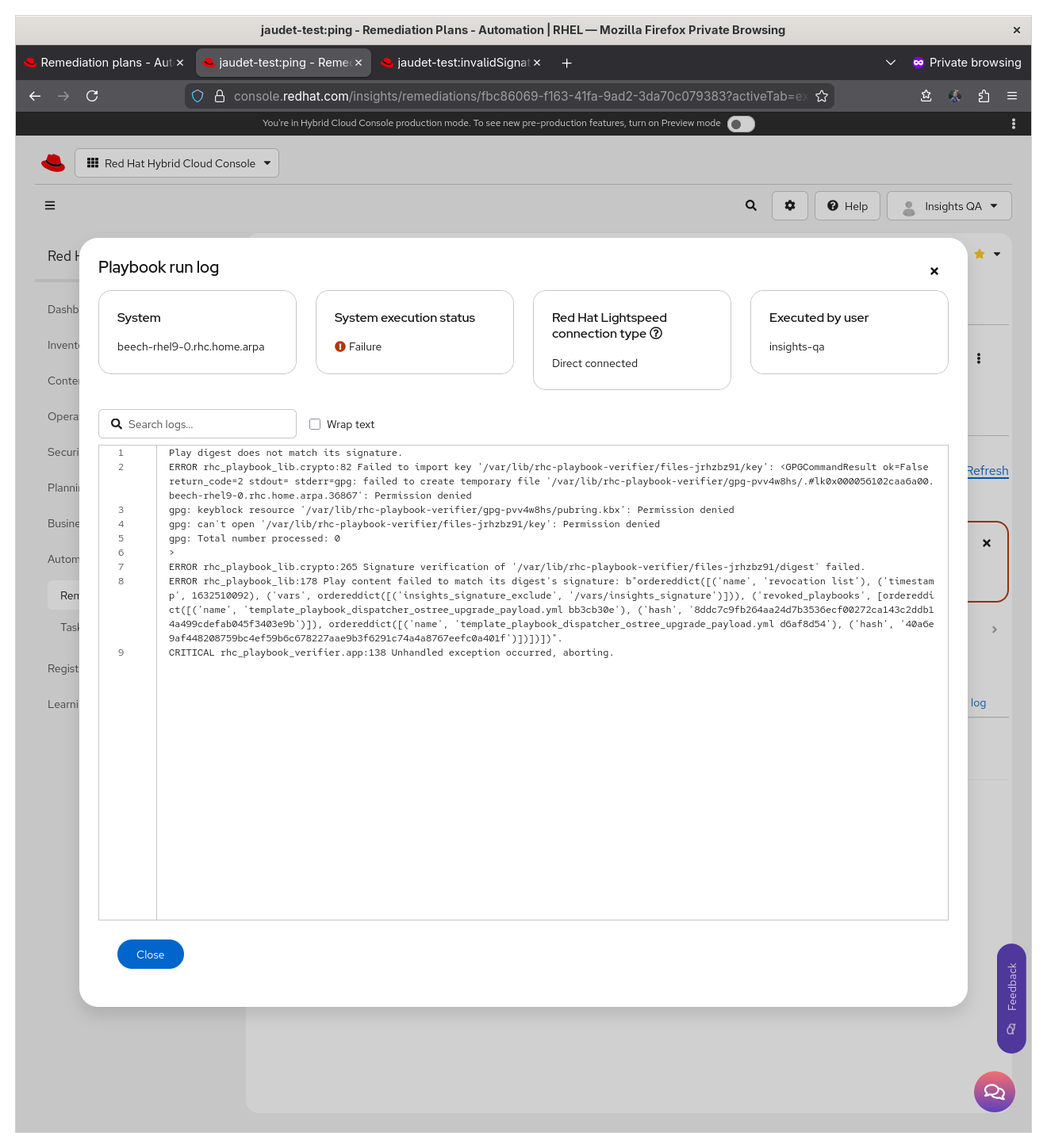Screen dimensions: 1047x1148
Task: Click the System execution status label
Action: coord(405,318)
